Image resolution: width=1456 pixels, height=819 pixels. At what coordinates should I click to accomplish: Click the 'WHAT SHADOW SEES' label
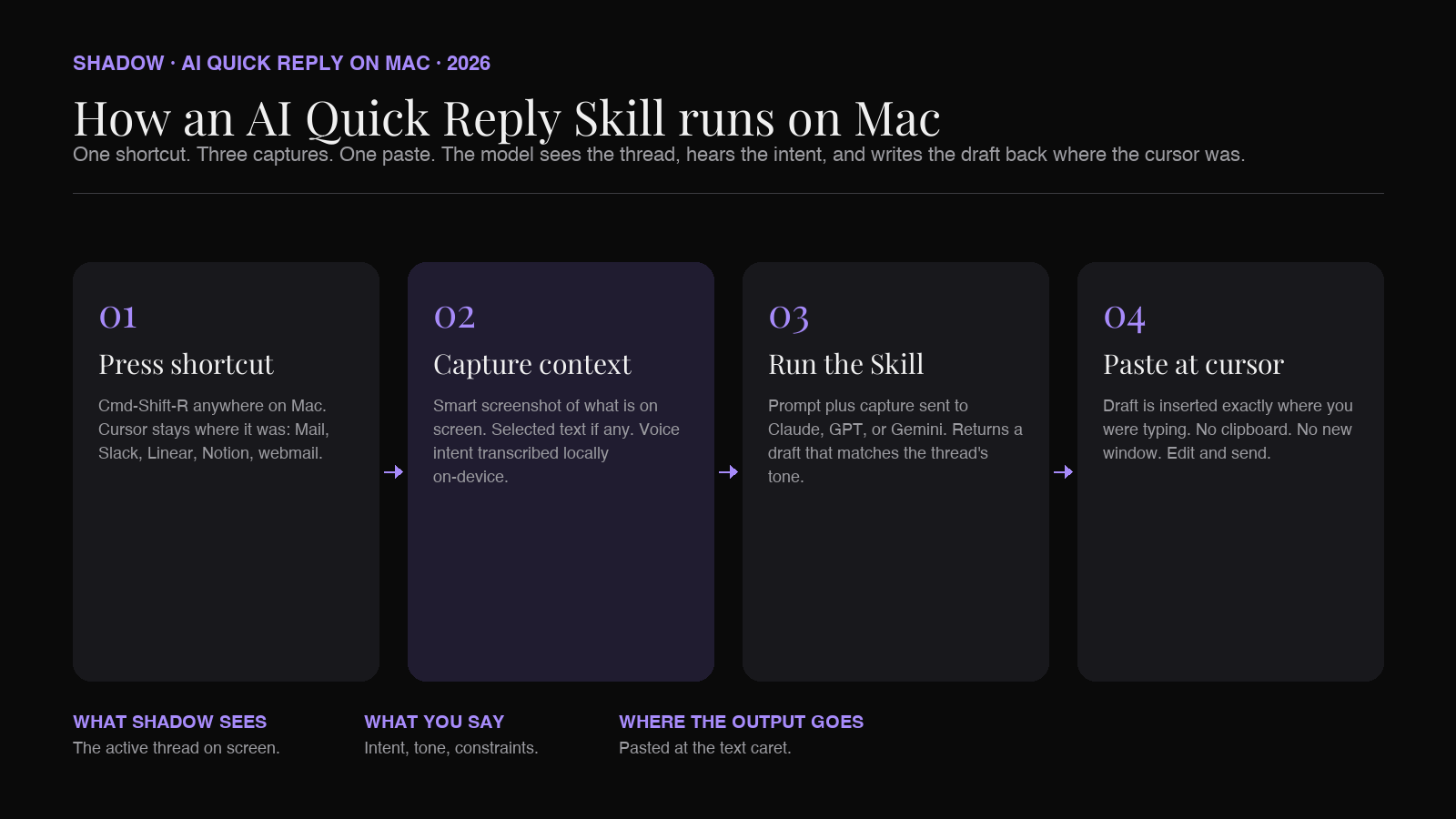pos(170,722)
